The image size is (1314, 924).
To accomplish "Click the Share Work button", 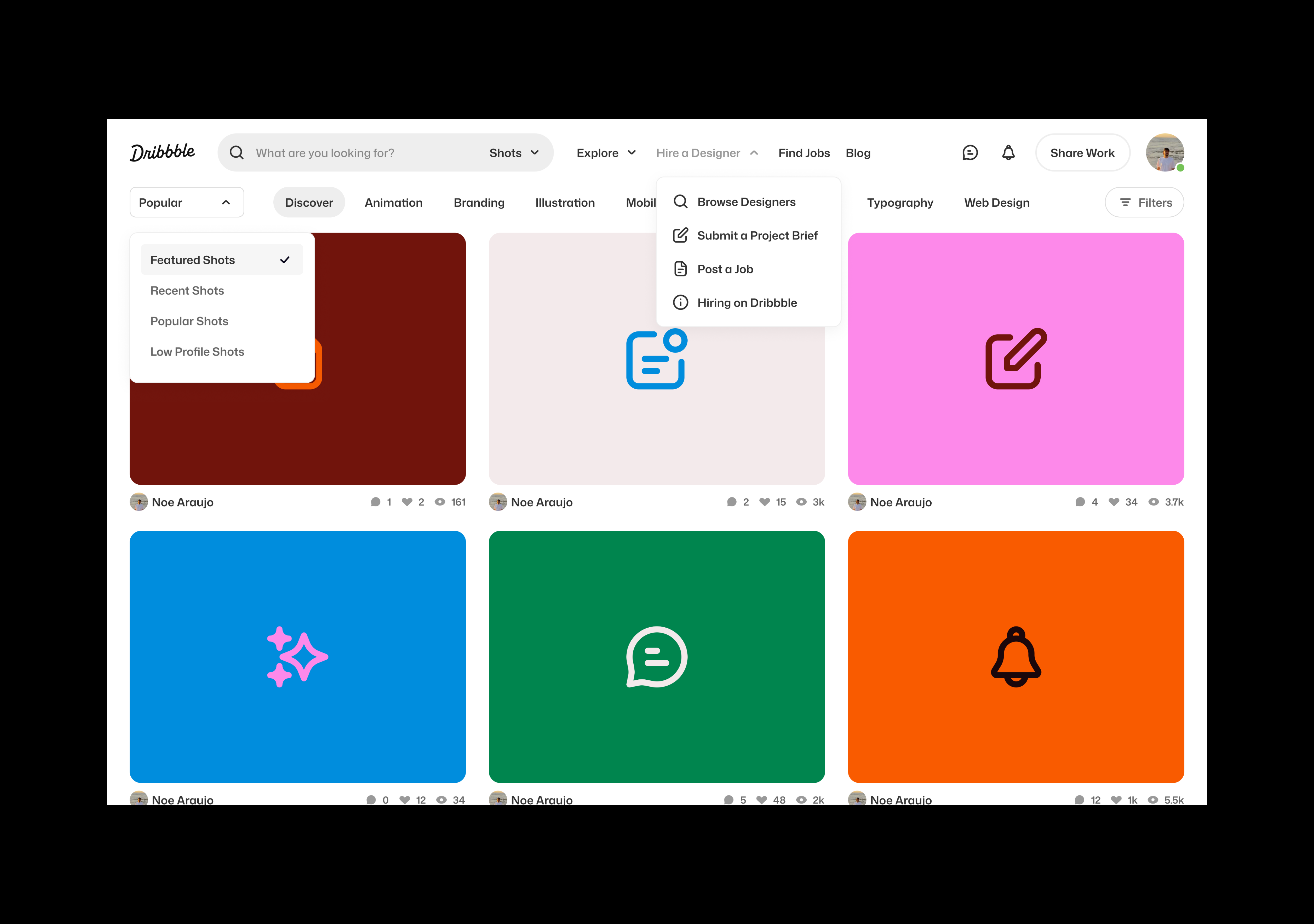I will (x=1082, y=152).
